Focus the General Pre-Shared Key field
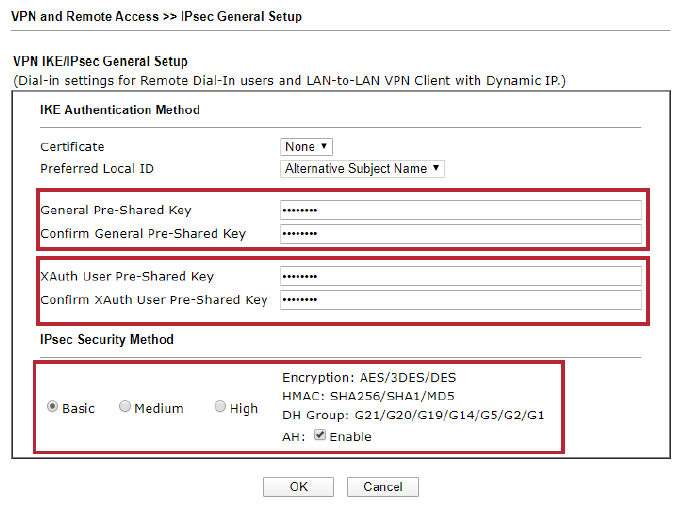Screen dimensions: 686x506 460,210
